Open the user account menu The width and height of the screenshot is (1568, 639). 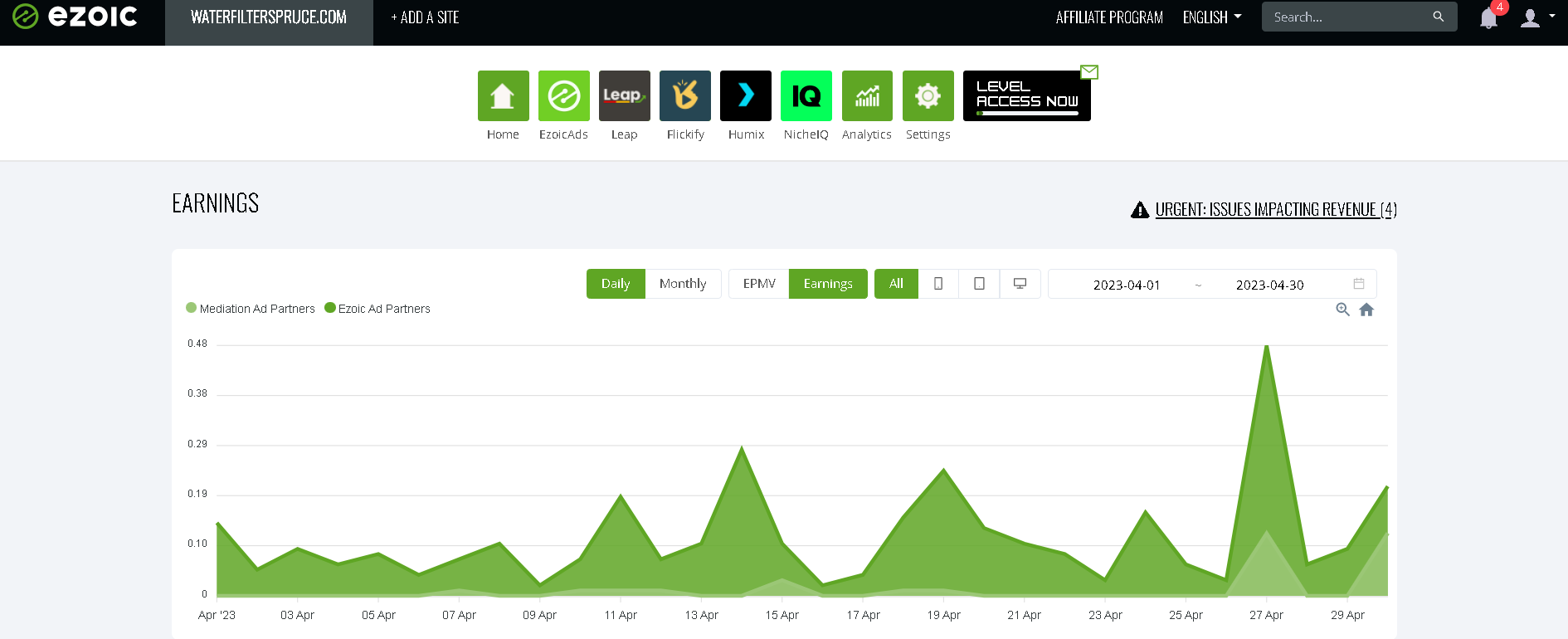[x=1537, y=17]
